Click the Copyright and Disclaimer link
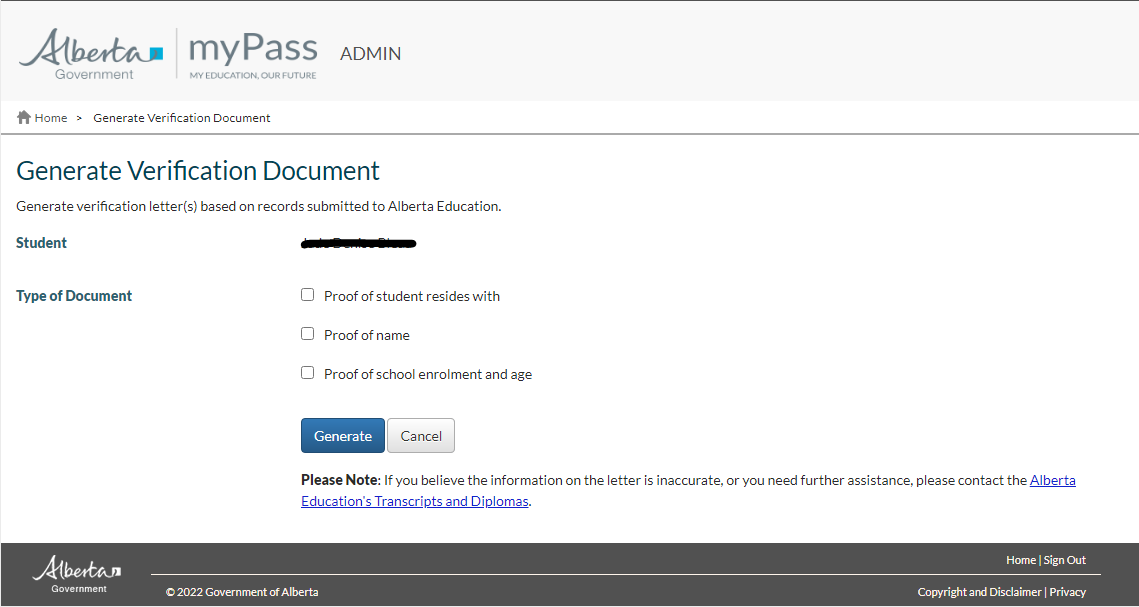The height and width of the screenshot is (607, 1139). tap(979, 591)
